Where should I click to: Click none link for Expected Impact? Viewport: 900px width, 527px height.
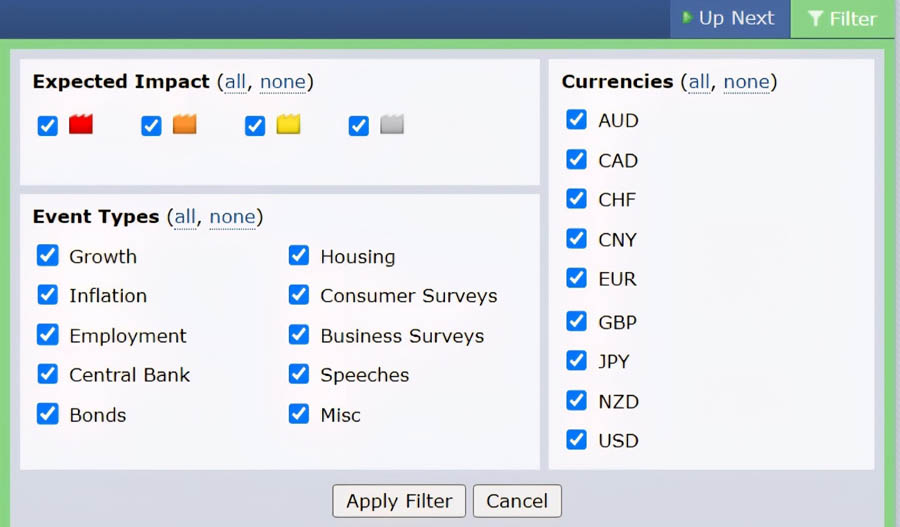[x=283, y=82]
